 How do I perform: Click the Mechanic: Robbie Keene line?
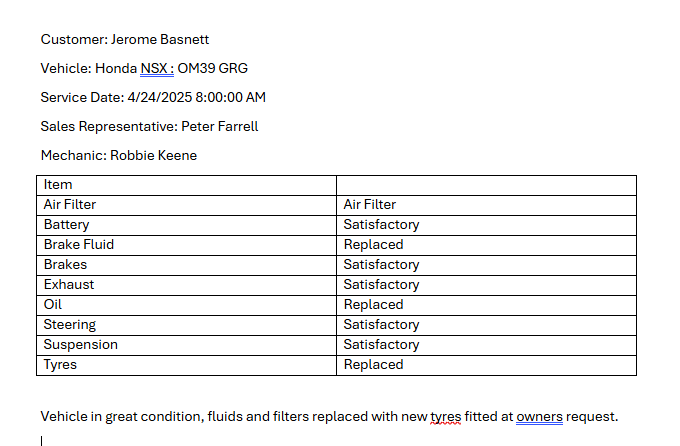coord(119,156)
